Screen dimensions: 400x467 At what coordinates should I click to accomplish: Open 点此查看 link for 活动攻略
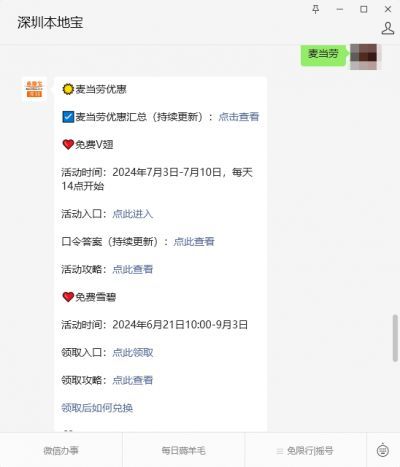pyautogui.click(x=133, y=269)
